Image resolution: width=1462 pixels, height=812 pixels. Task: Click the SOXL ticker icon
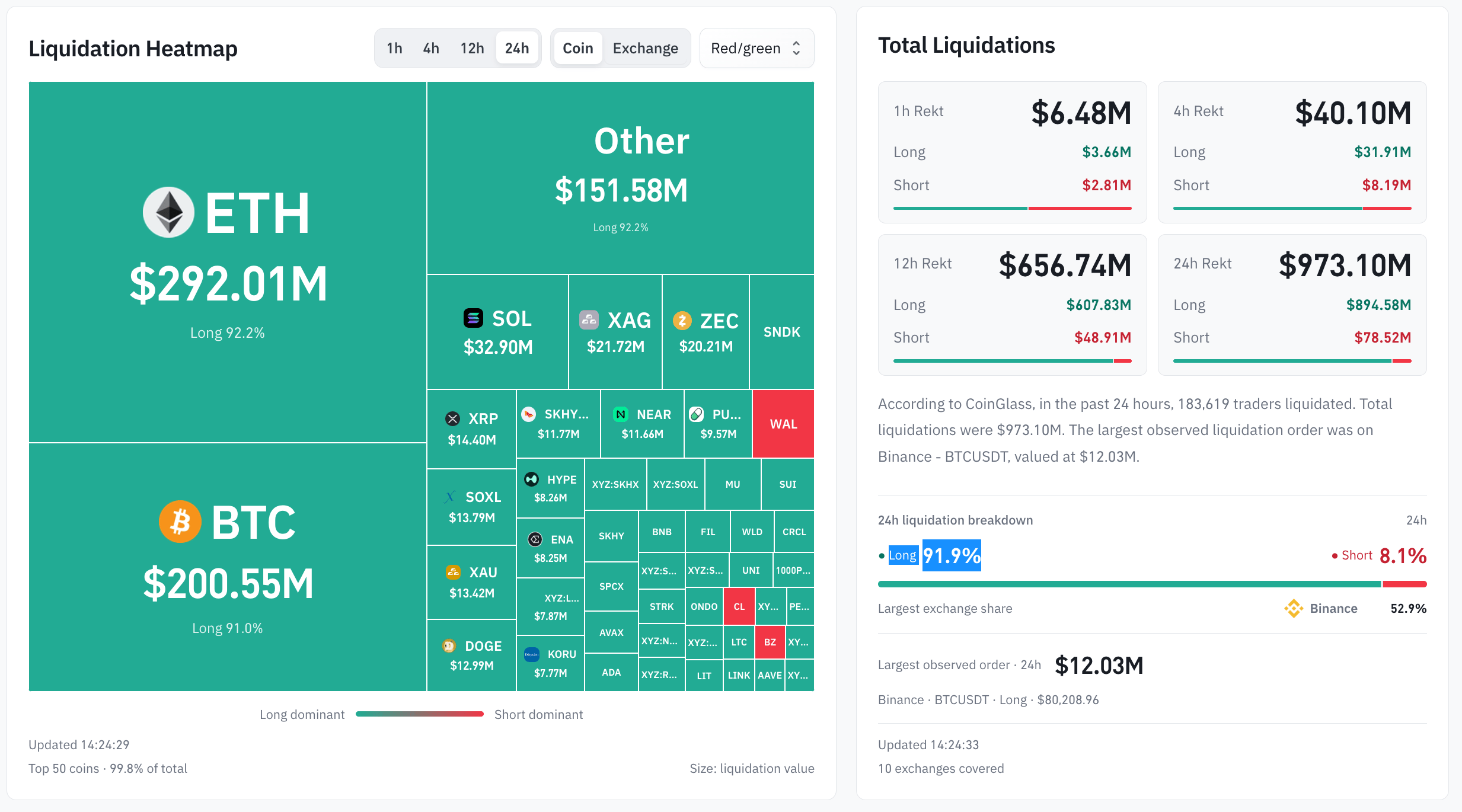click(x=451, y=497)
